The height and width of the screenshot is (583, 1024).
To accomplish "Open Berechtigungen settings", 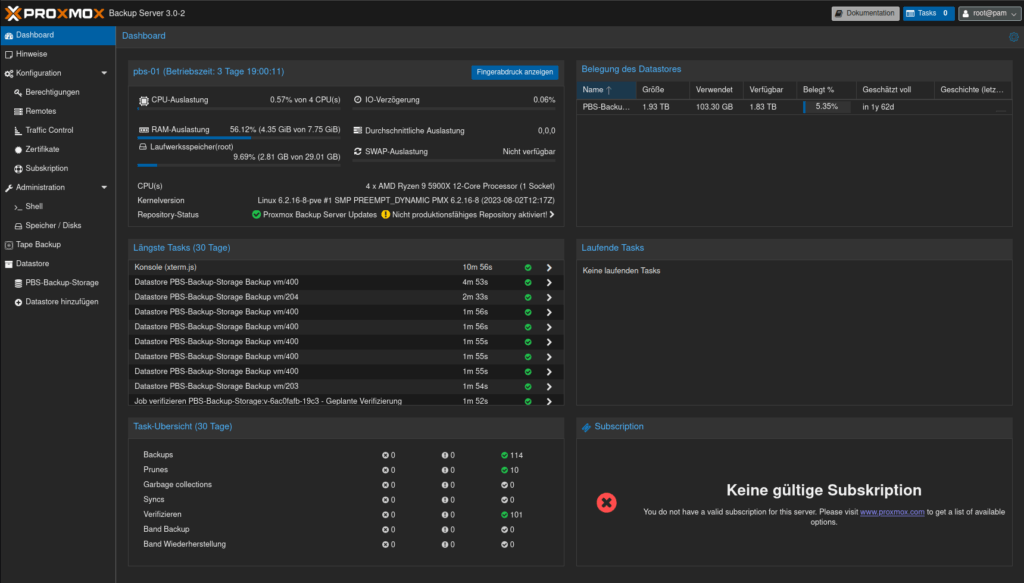I will click(x=52, y=92).
